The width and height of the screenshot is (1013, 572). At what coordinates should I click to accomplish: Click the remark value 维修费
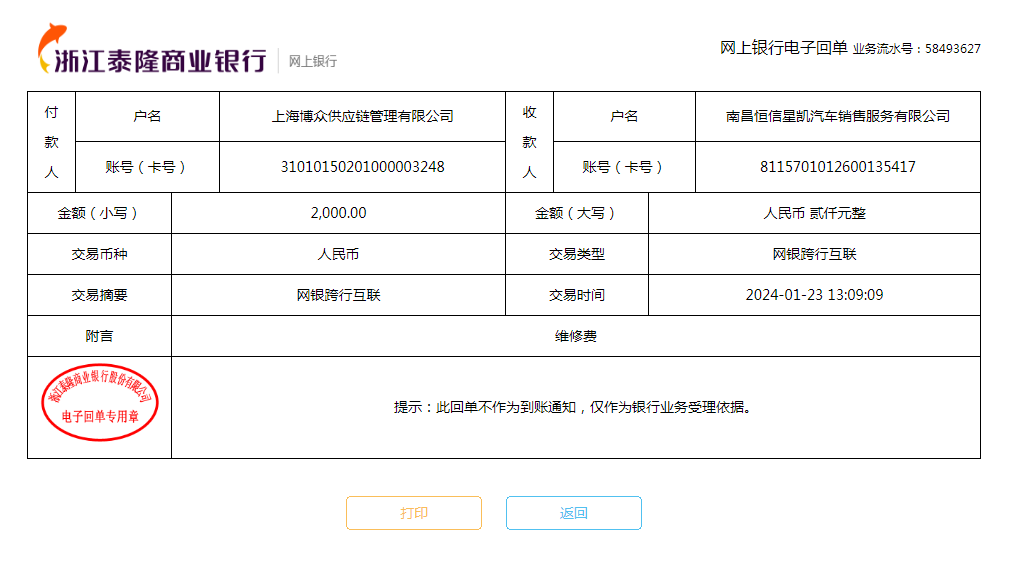[575, 336]
